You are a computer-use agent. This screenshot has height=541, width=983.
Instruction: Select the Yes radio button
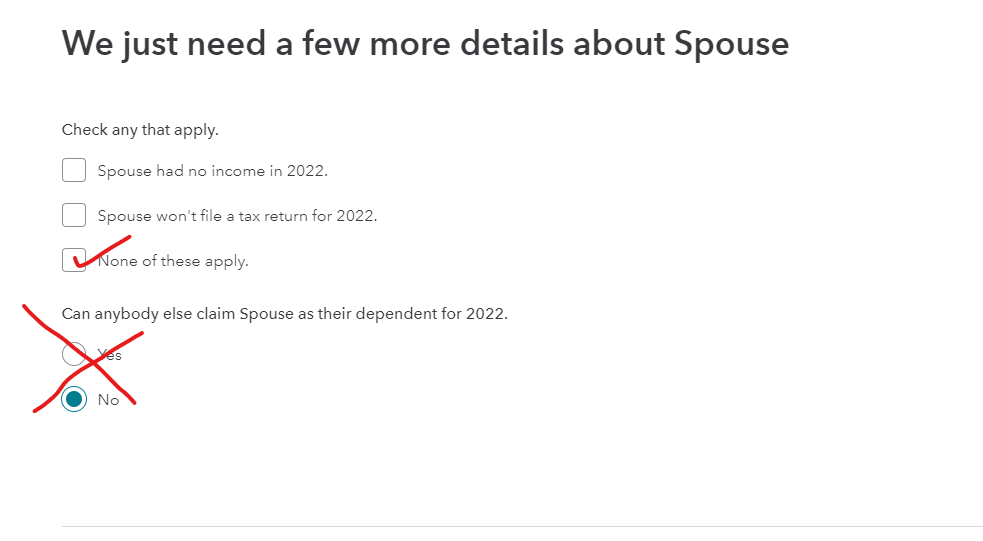[74, 354]
